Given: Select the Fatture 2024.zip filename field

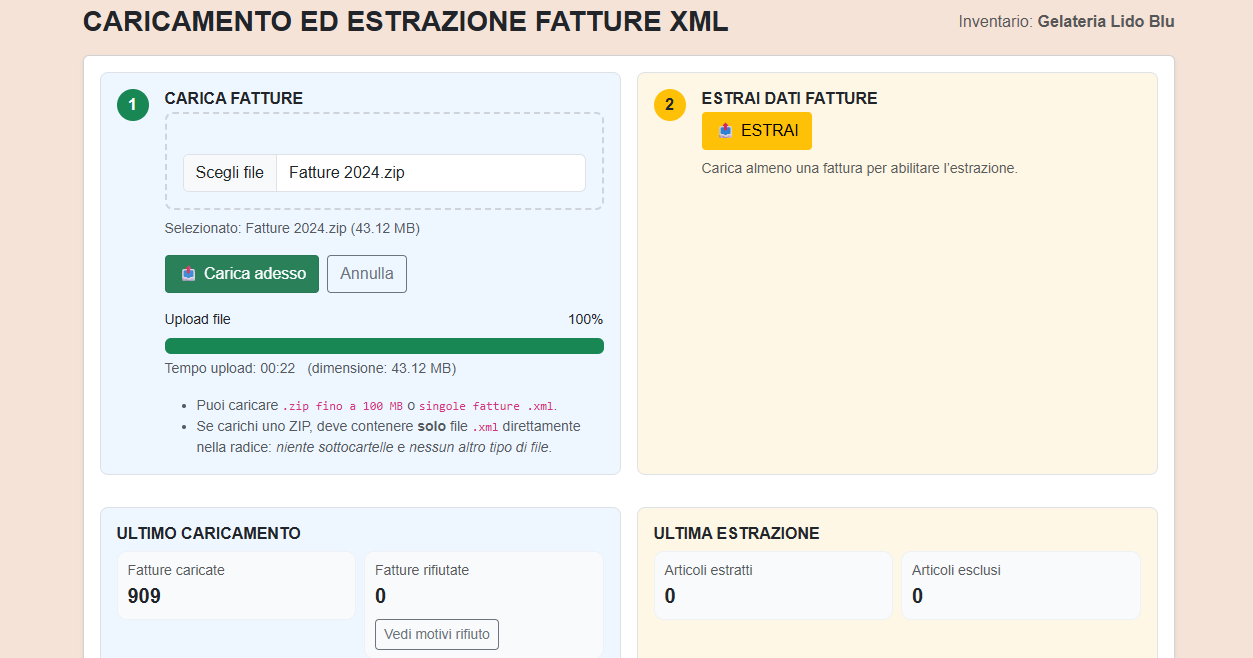Looking at the screenshot, I should (430, 172).
